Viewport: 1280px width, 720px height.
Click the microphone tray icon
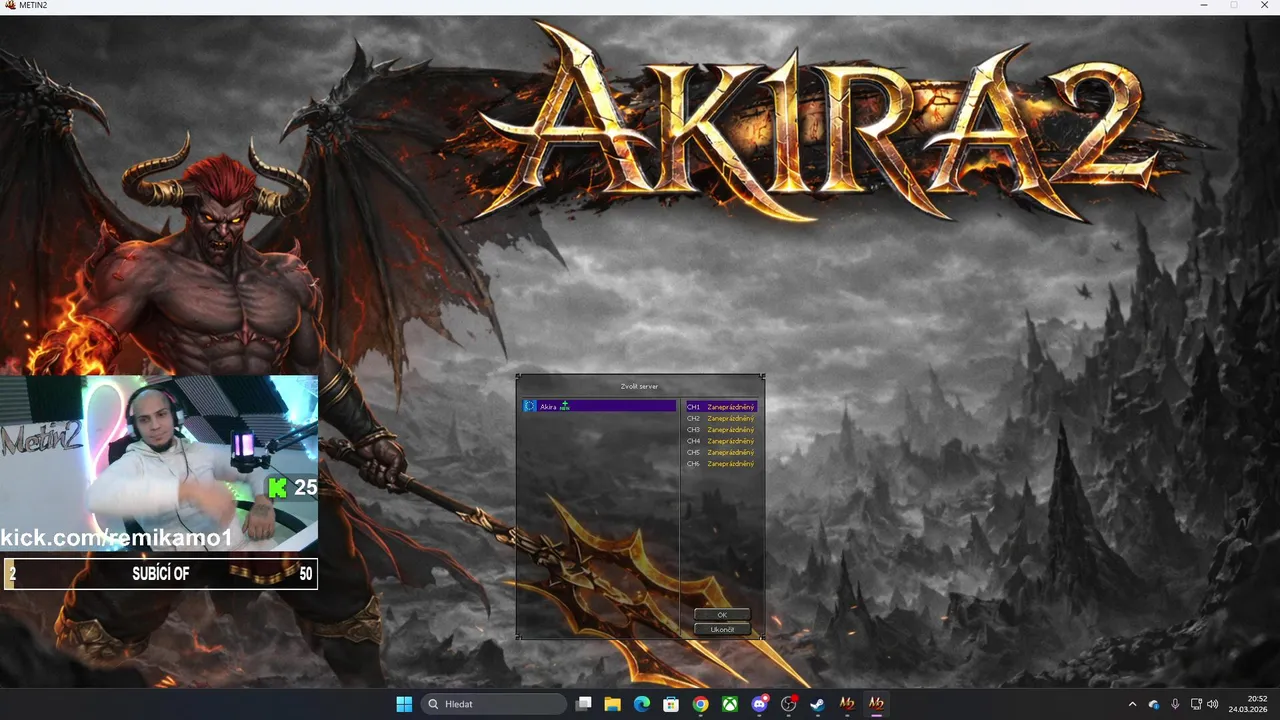coord(1175,704)
